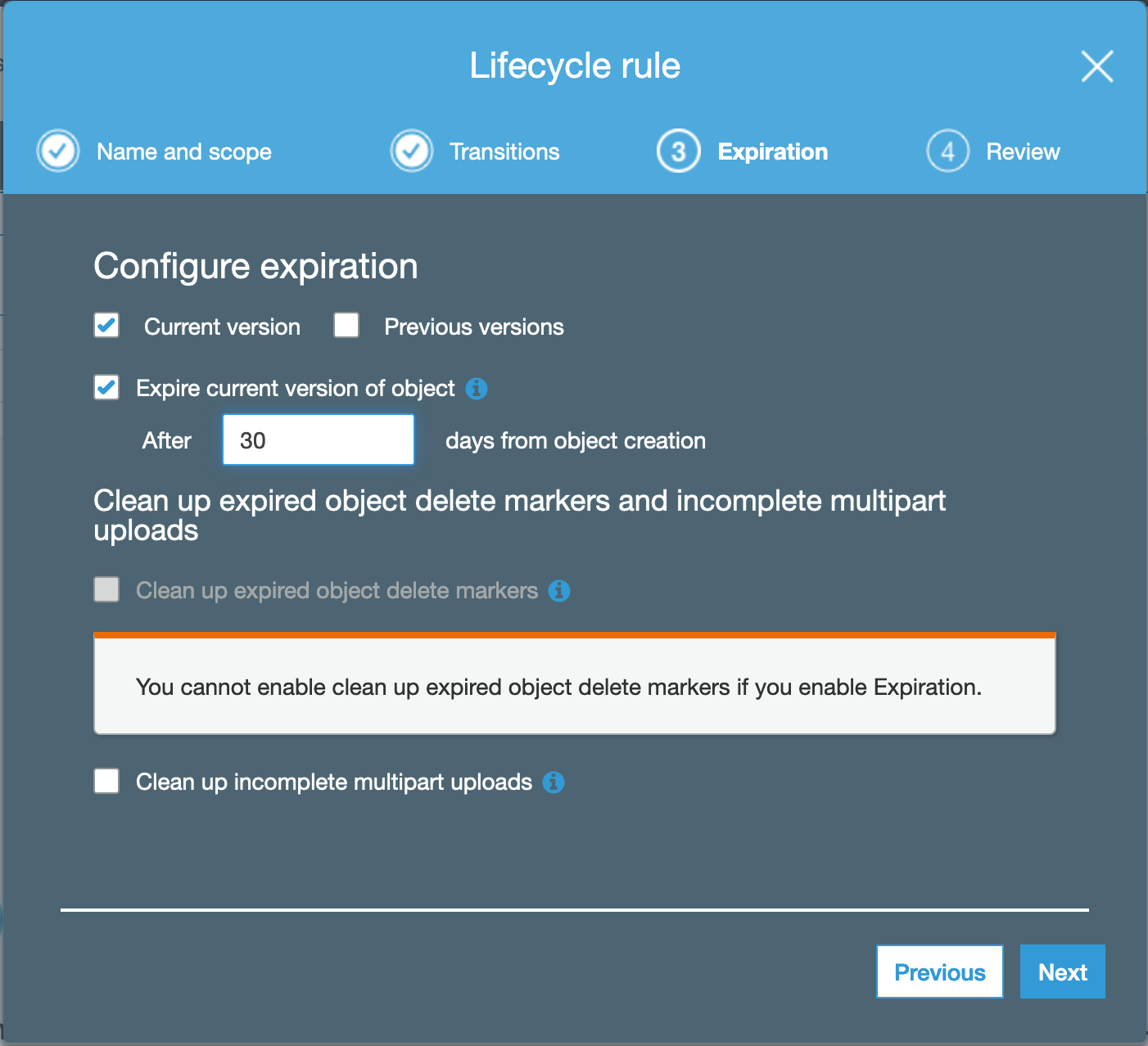This screenshot has height=1046, width=1148.
Task: Check the Previous versions checkbox
Action: pos(346,325)
